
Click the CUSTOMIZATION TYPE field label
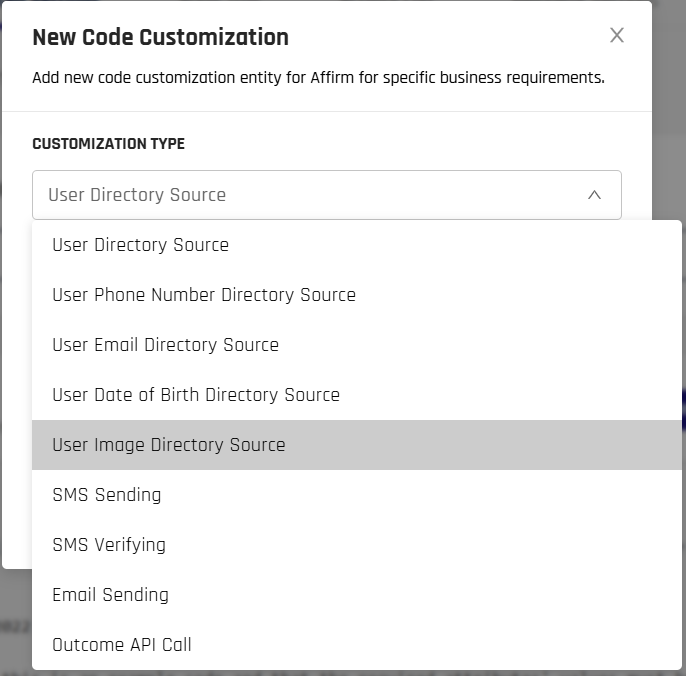click(108, 144)
